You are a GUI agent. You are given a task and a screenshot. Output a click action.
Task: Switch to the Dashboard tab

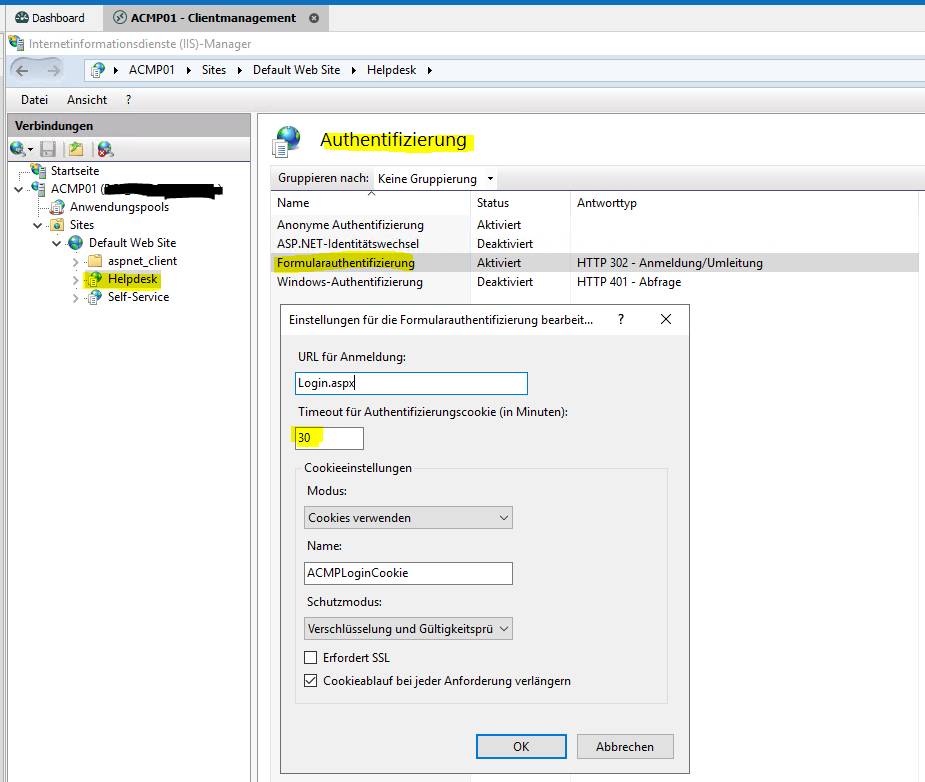[50, 18]
